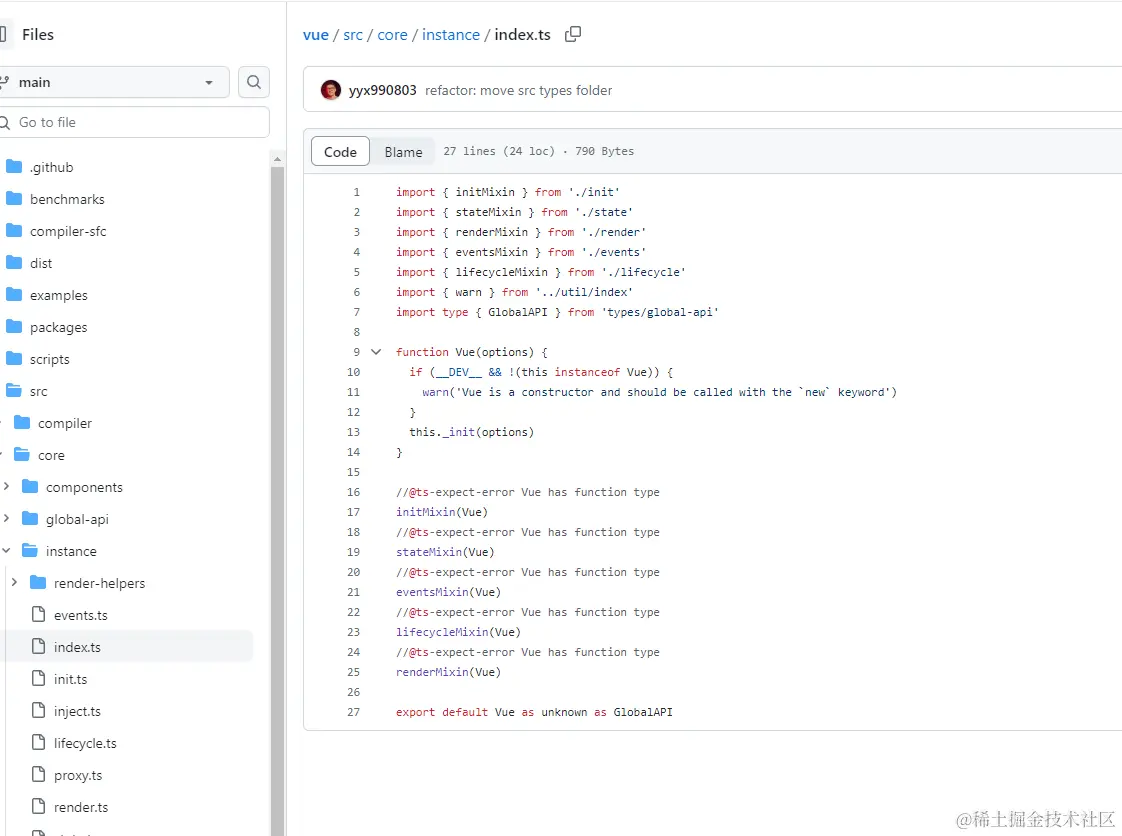Open the compiler-sfc folder
This screenshot has width=1122, height=836.
[x=68, y=231]
